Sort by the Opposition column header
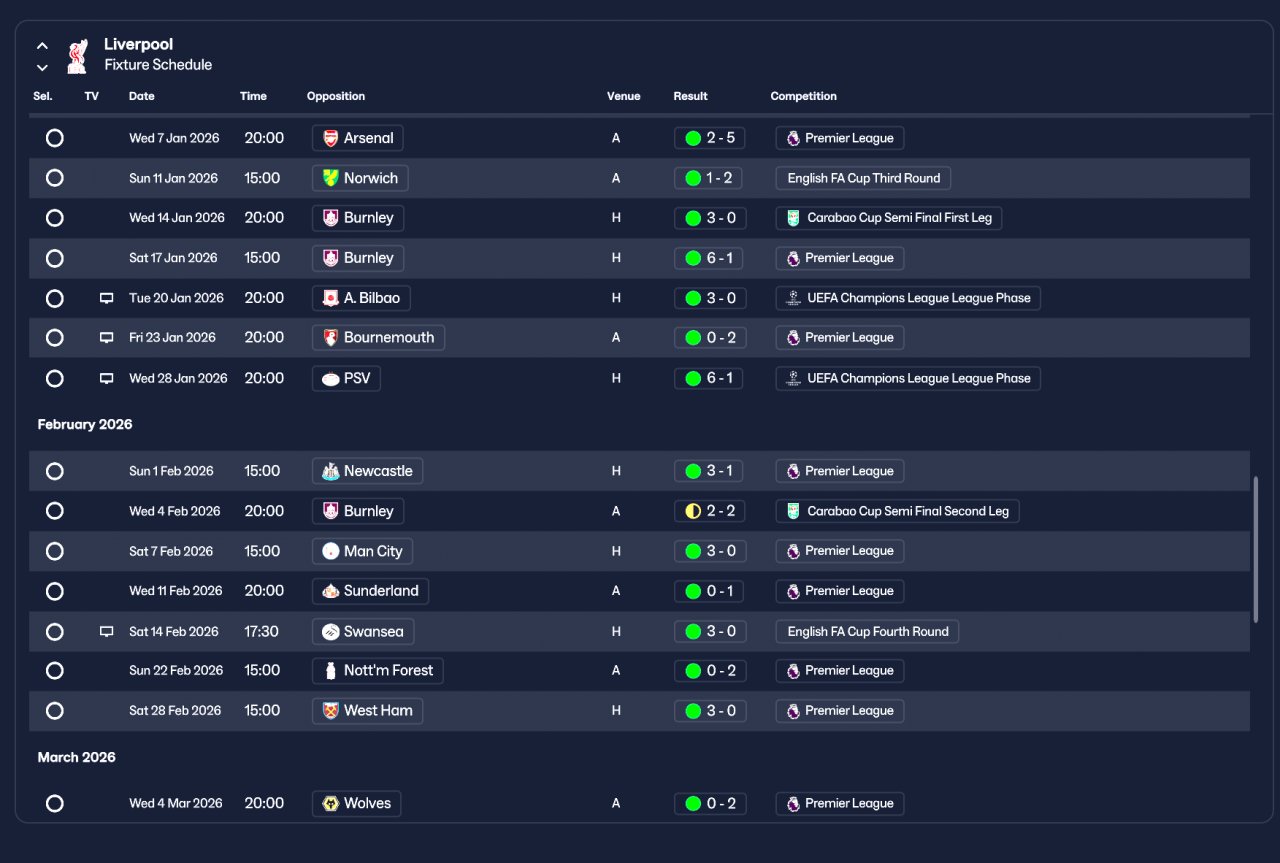Image resolution: width=1280 pixels, height=863 pixels. 336,97
